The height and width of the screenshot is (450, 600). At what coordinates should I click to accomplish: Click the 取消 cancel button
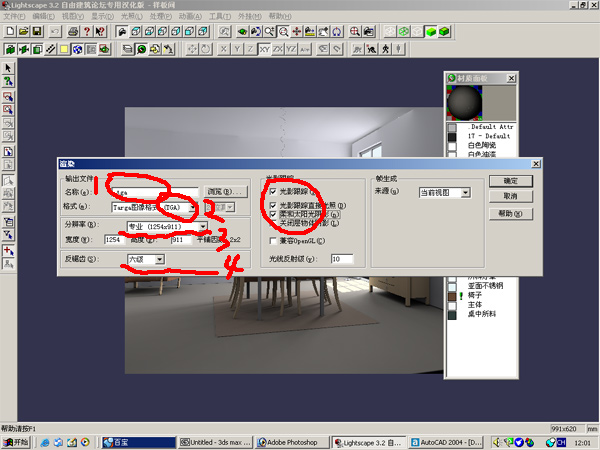click(x=510, y=196)
